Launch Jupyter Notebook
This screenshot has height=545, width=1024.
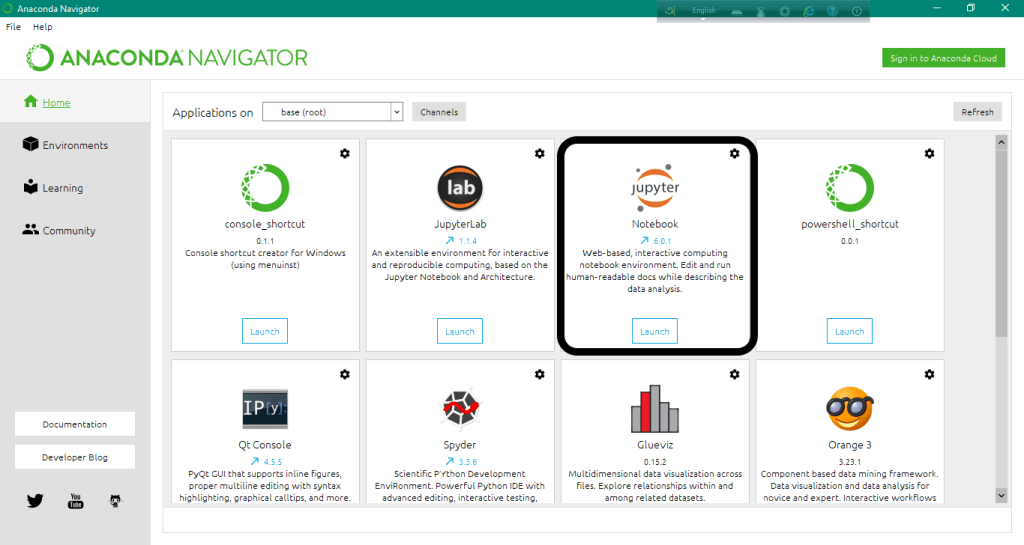tap(655, 331)
